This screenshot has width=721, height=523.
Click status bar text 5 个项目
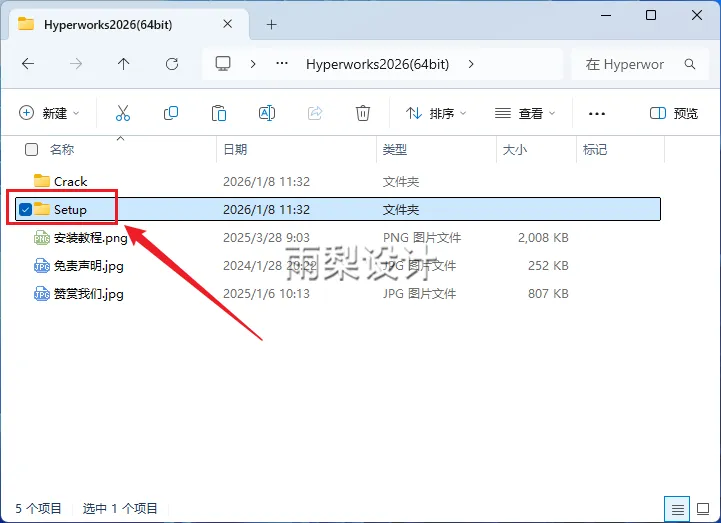(x=38, y=508)
